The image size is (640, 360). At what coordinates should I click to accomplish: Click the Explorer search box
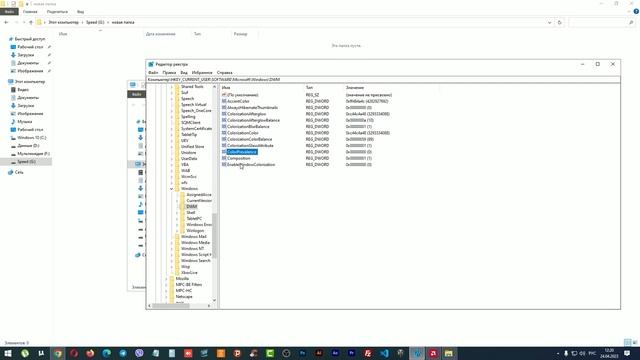tap(602, 22)
